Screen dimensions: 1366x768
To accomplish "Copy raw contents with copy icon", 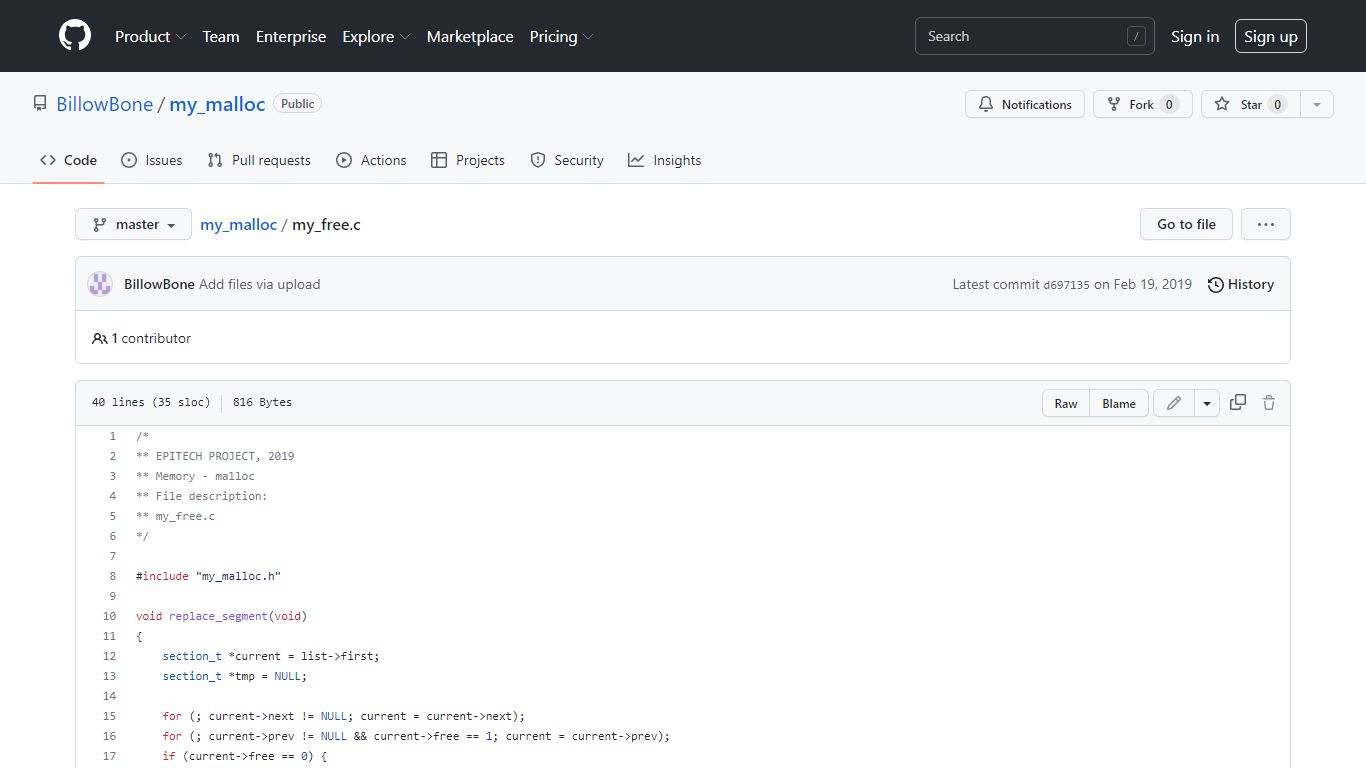I will click(x=1238, y=402).
